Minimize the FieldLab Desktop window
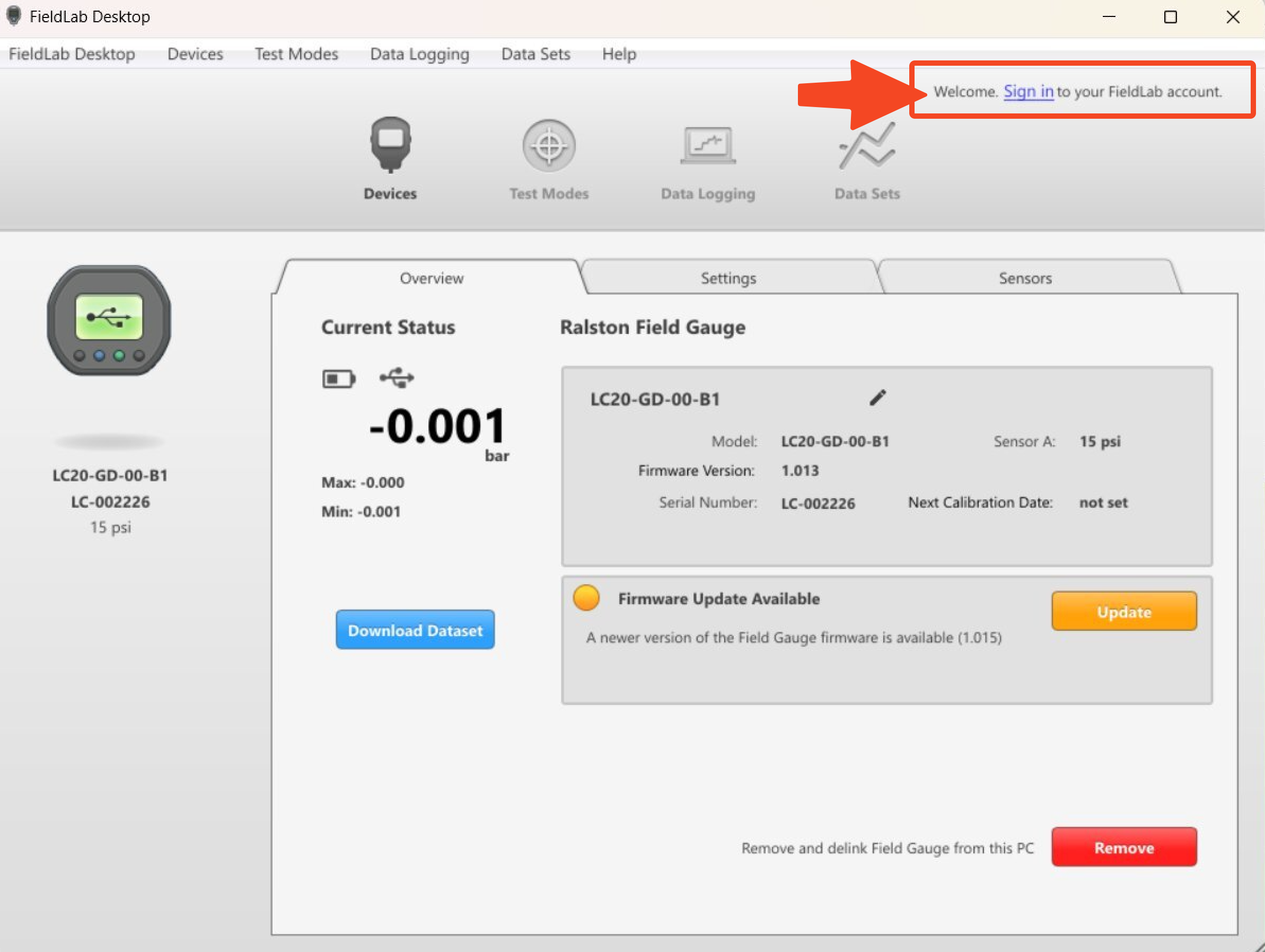 (x=1109, y=16)
